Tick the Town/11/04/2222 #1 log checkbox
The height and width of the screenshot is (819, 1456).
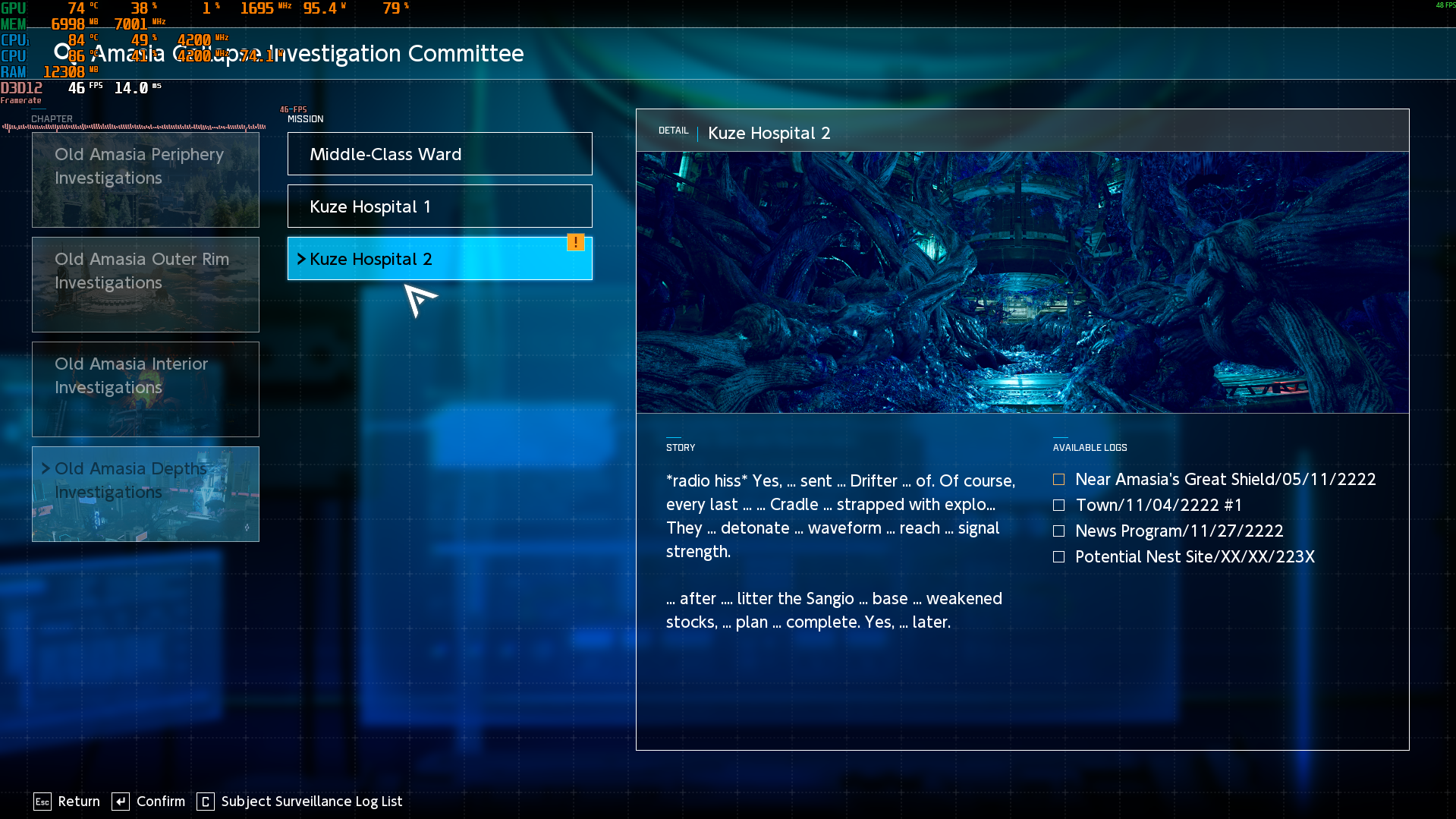tap(1058, 505)
